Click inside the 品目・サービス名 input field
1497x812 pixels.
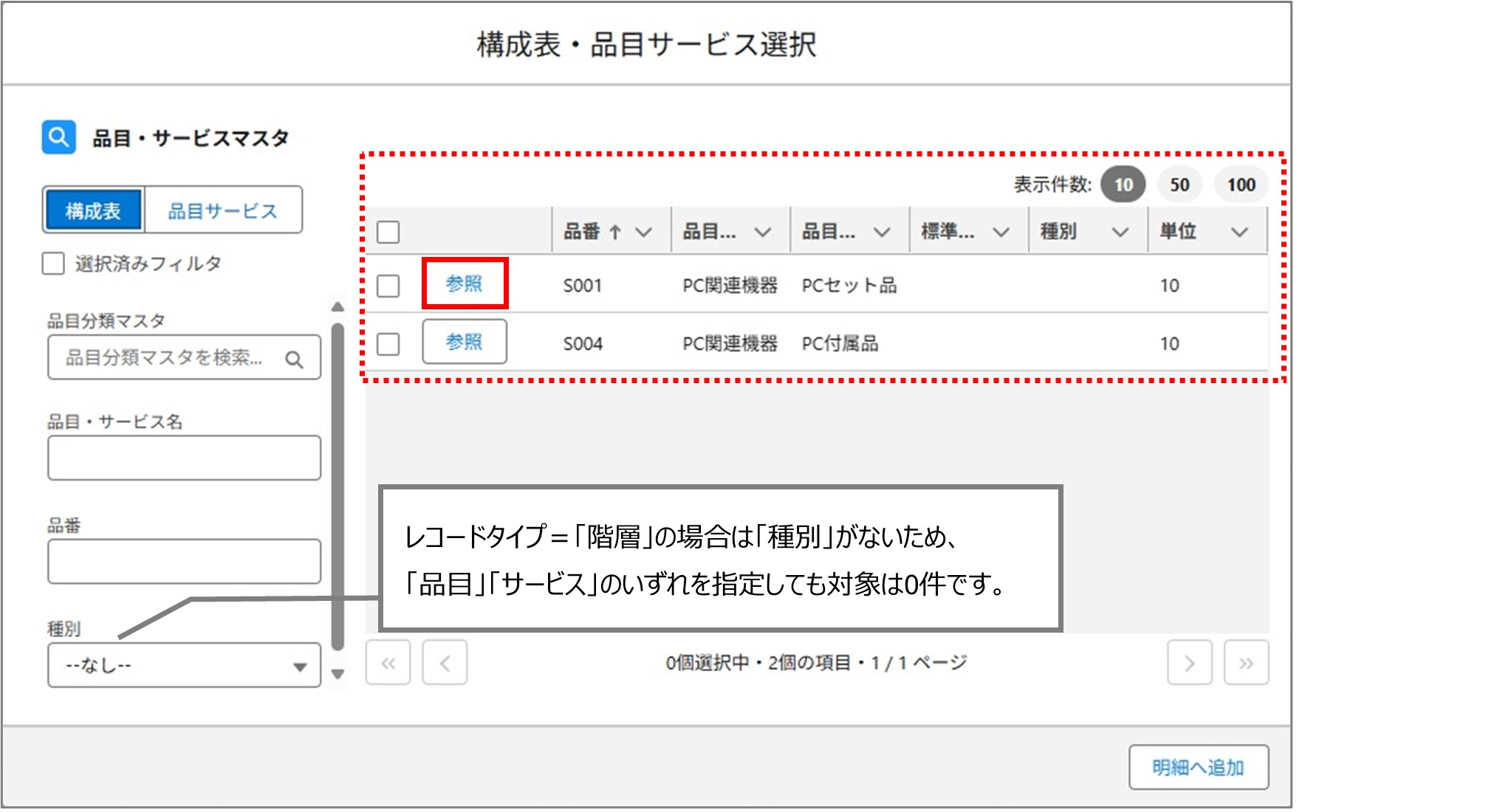coord(183,458)
